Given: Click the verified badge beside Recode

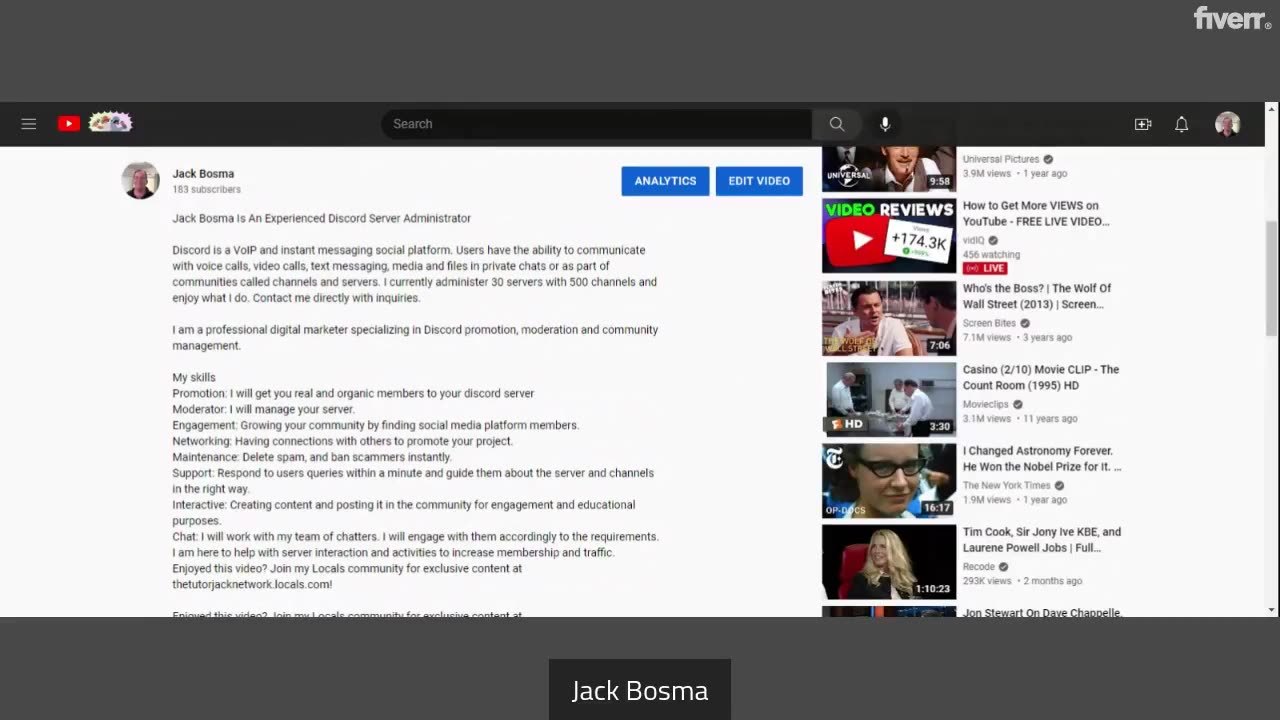Looking at the screenshot, I should 1004,566.
